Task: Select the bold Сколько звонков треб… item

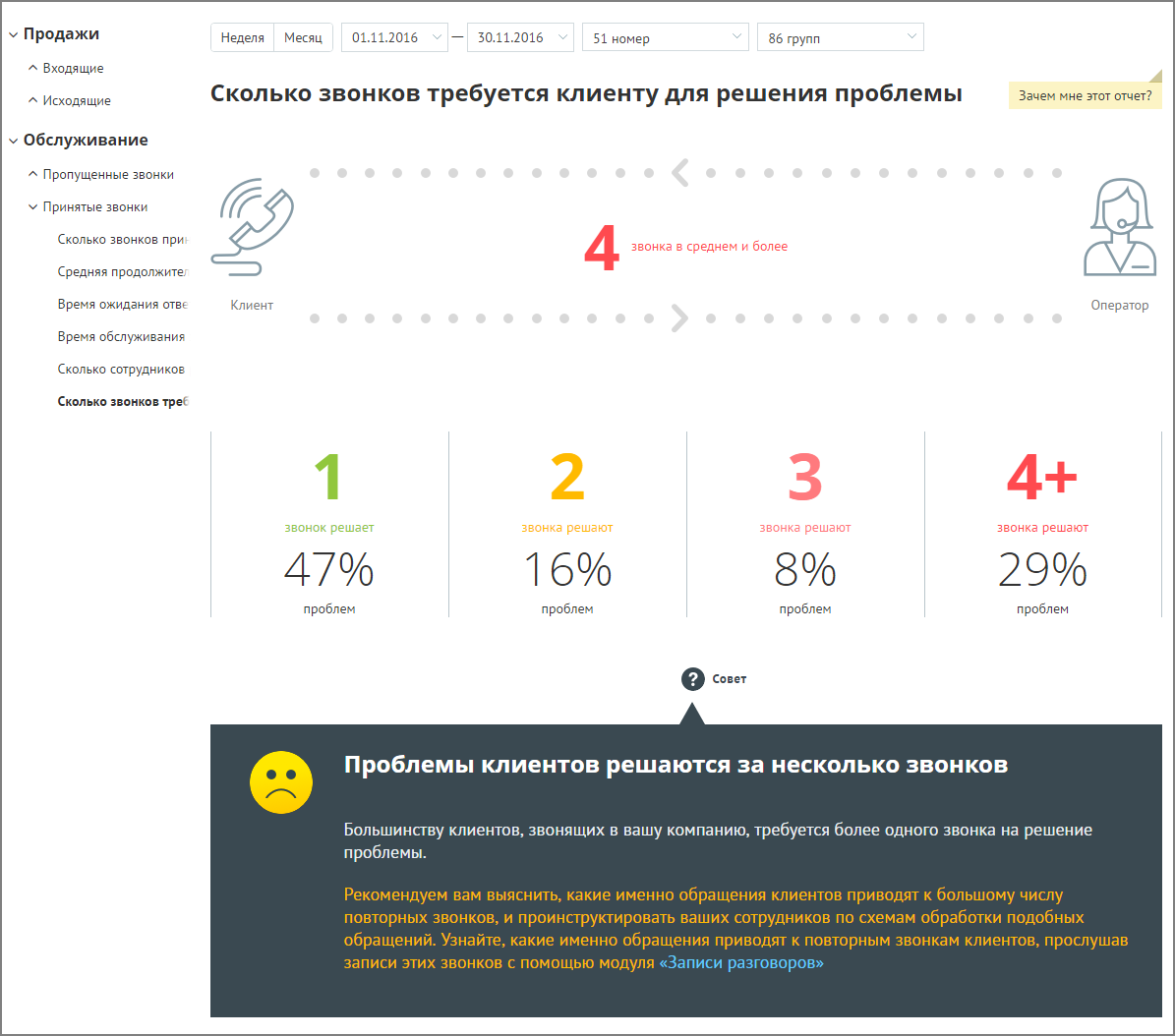Action: (x=123, y=401)
